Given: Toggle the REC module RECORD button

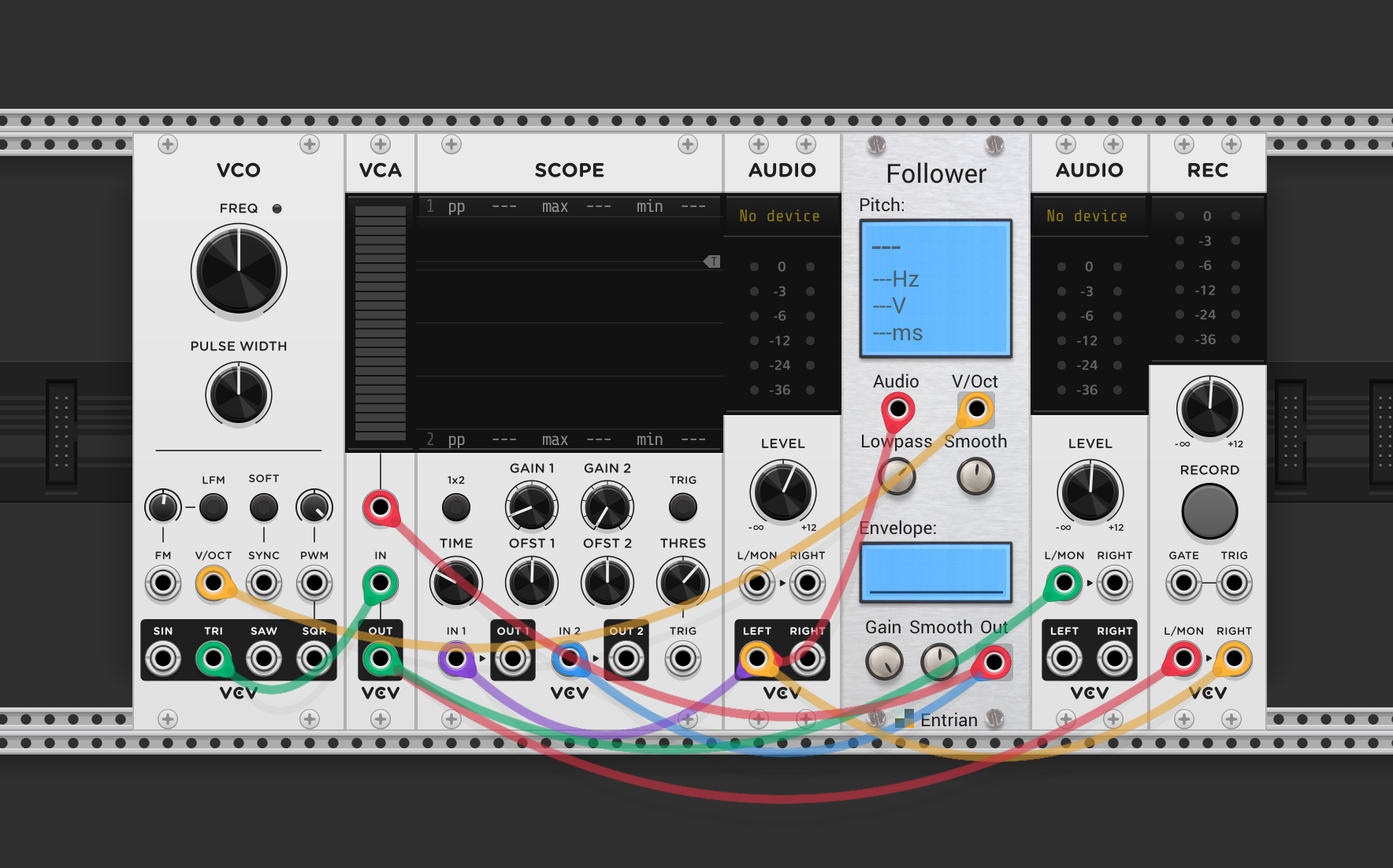Looking at the screenshot, I should click(x=1209, y=511).
